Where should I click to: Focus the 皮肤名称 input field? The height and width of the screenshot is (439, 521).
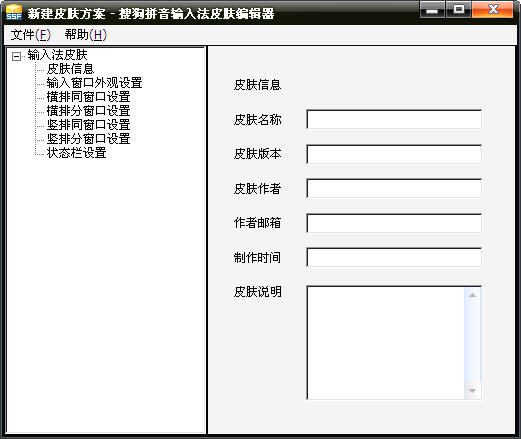click(x=394, y=119)
